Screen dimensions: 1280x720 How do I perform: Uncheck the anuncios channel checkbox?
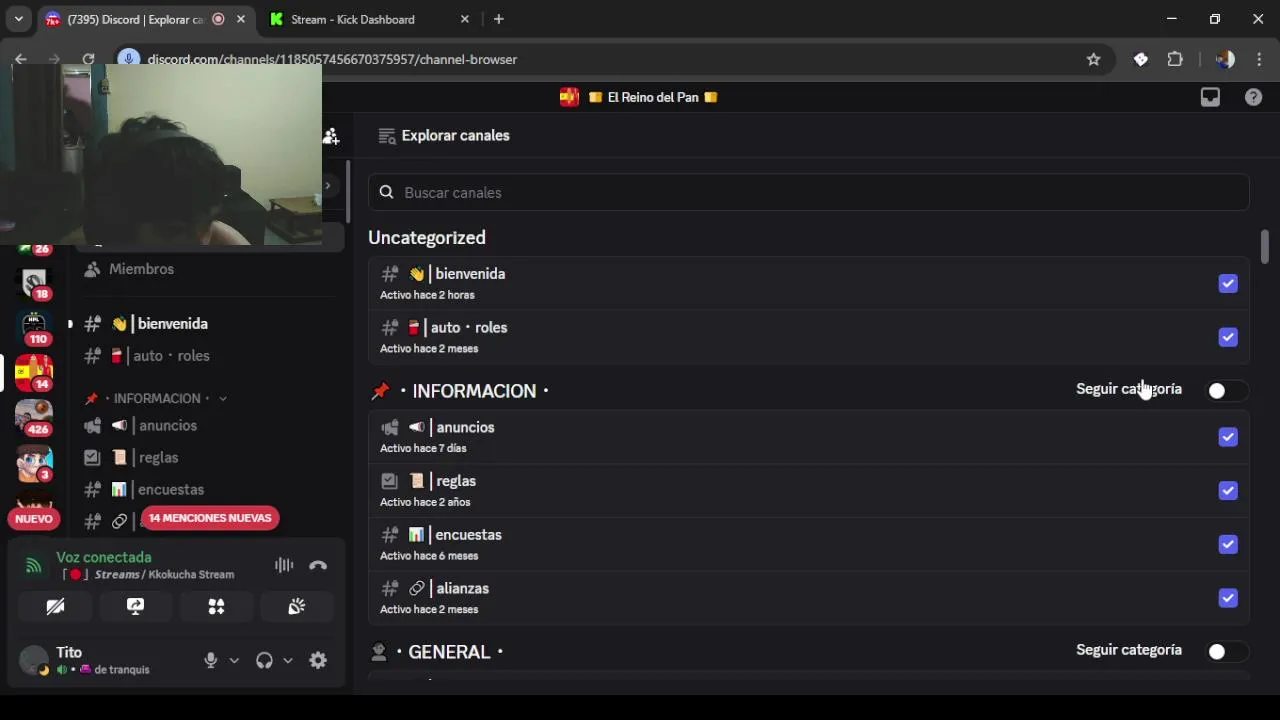(x=1228, y=437)
